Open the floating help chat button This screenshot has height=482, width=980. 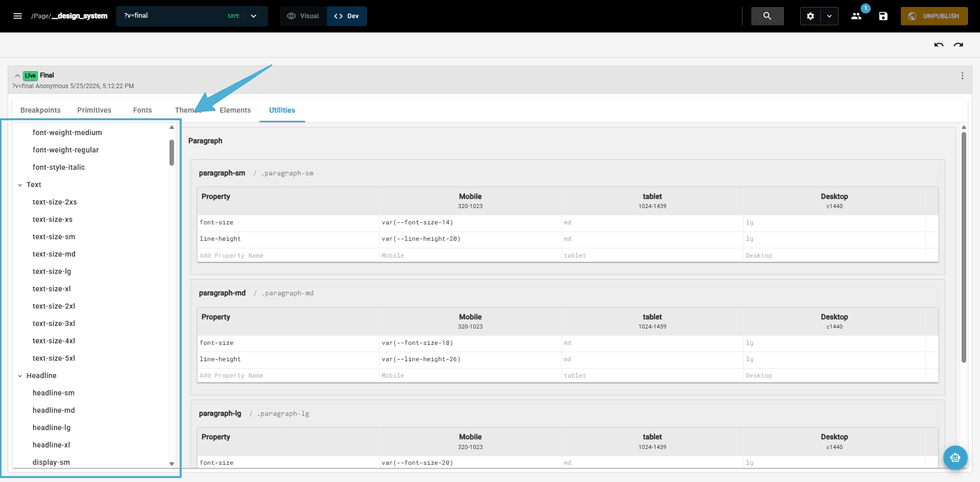(955, 457)
